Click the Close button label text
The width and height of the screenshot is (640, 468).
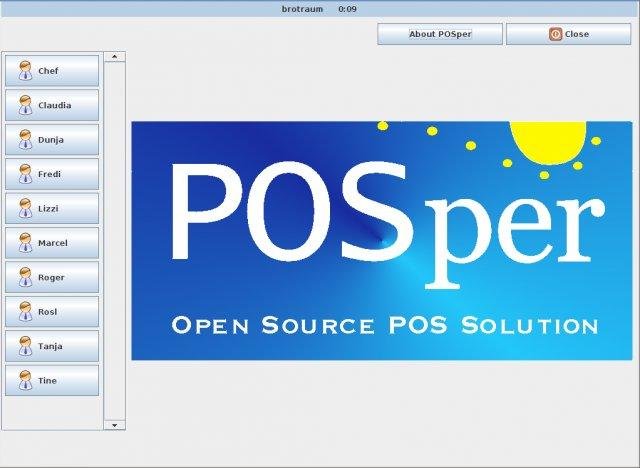pos(577,34)
